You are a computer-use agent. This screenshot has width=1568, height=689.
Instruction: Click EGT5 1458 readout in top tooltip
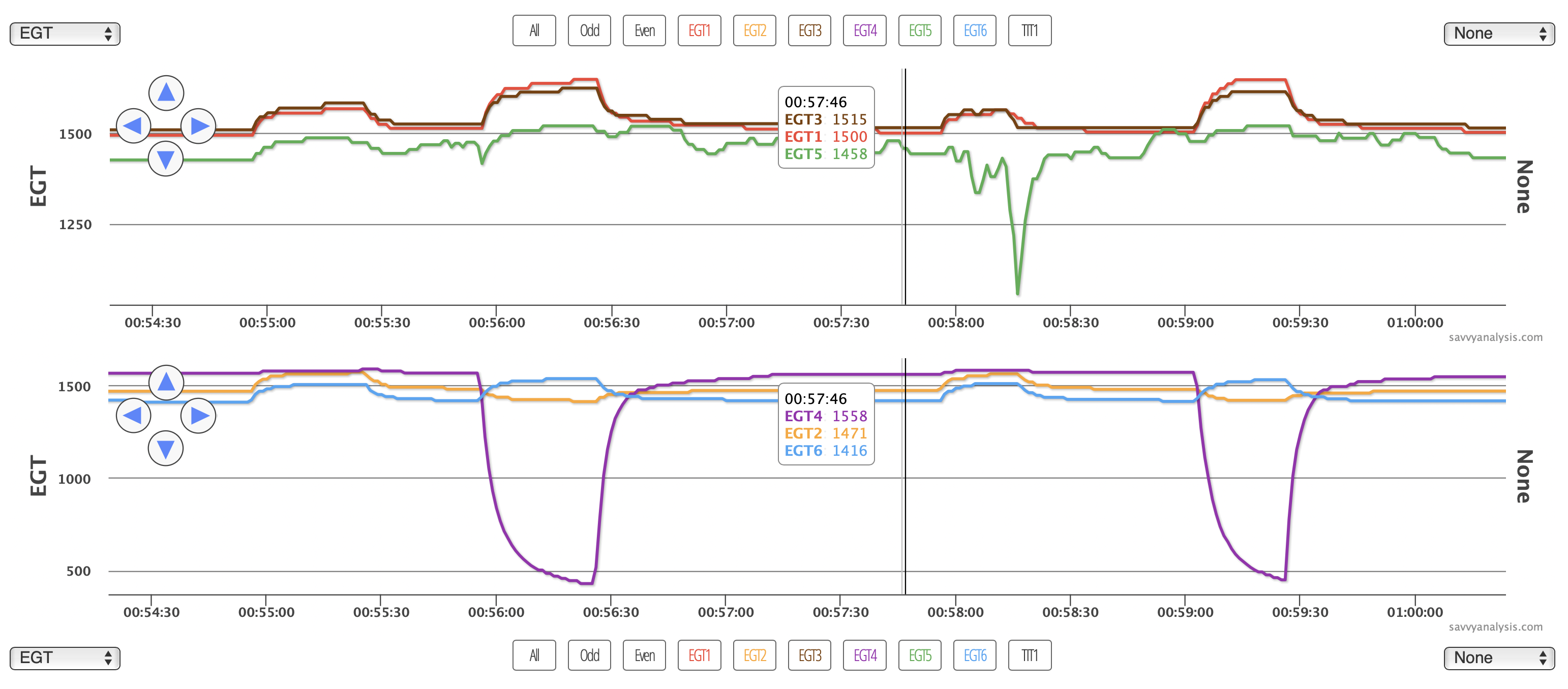click(825, 154)
